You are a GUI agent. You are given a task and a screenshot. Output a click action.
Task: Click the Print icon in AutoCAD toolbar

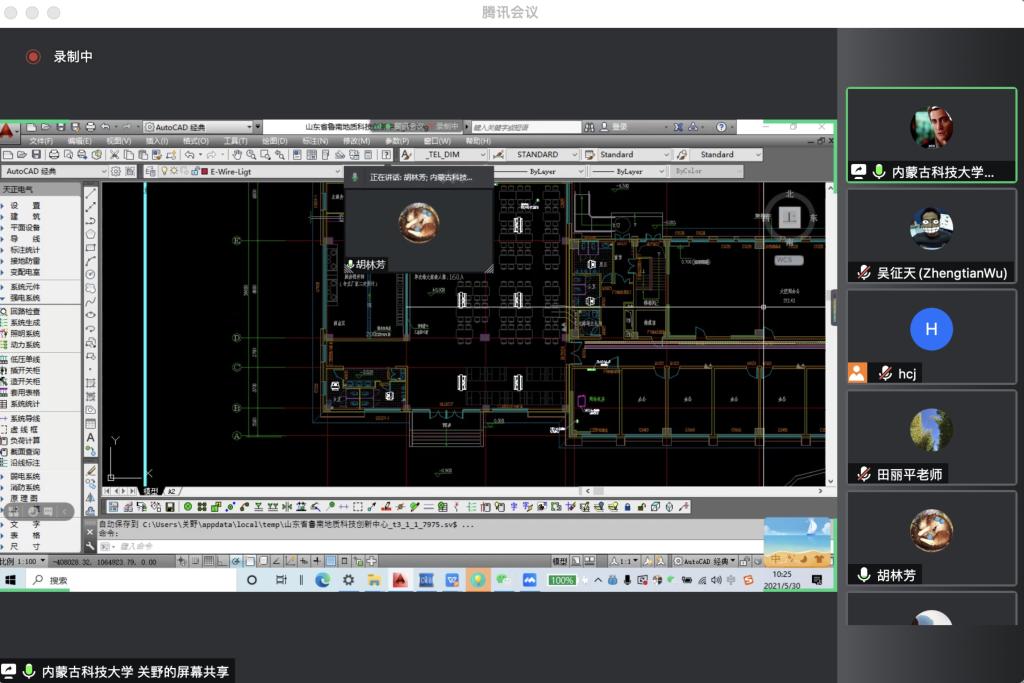pos(54,155)
